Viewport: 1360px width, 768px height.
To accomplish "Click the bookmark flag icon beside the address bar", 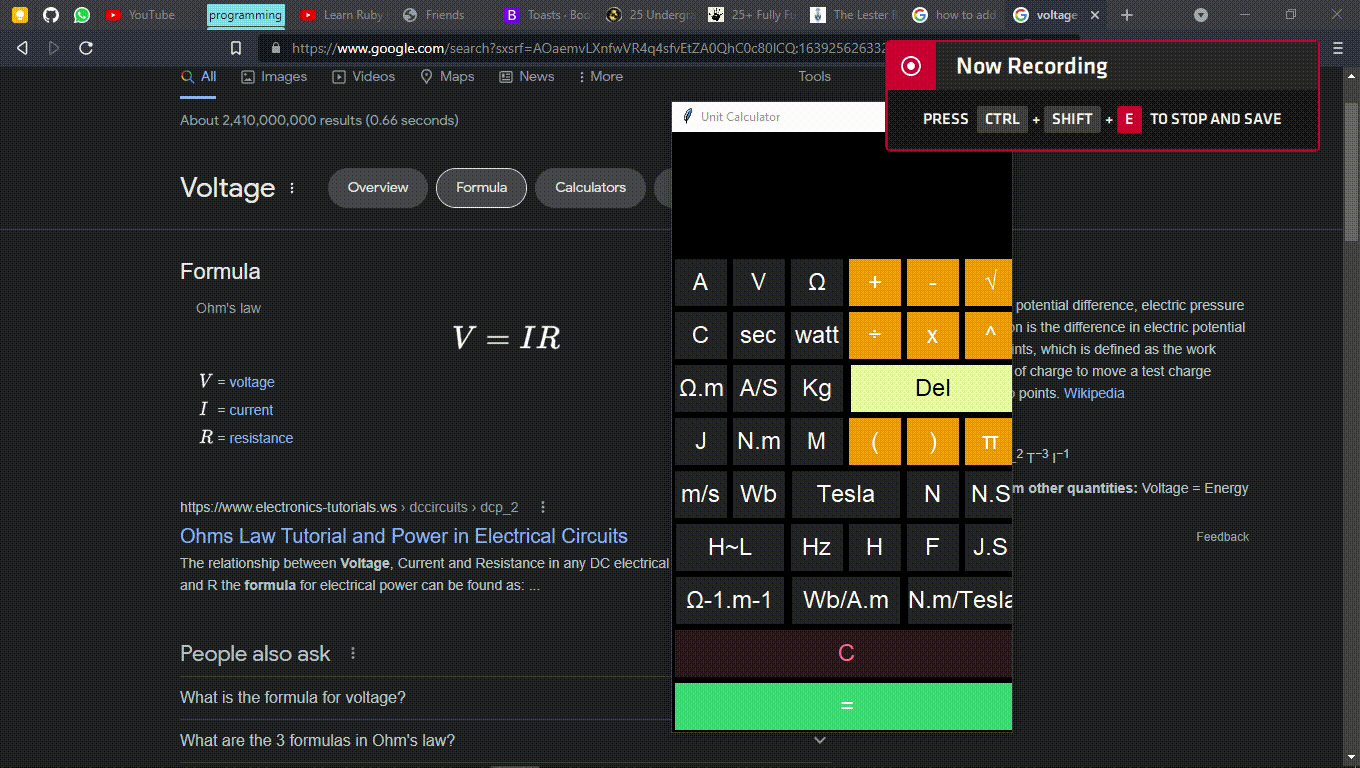I will pyautogui.click(x=234, y=47).
